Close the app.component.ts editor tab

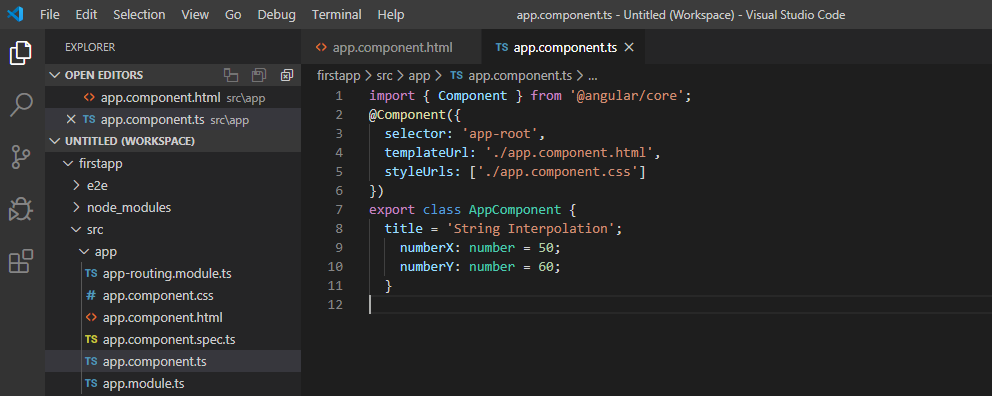pyautogui.click(x=629, y=47)
